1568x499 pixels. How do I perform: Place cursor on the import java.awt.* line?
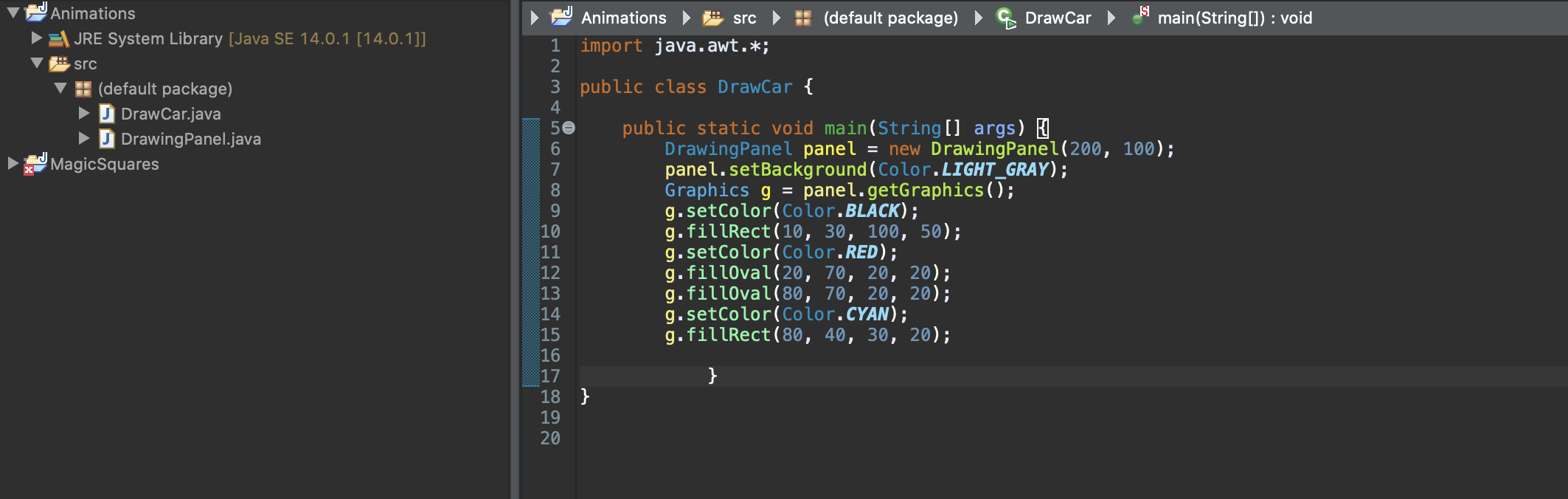675,46
